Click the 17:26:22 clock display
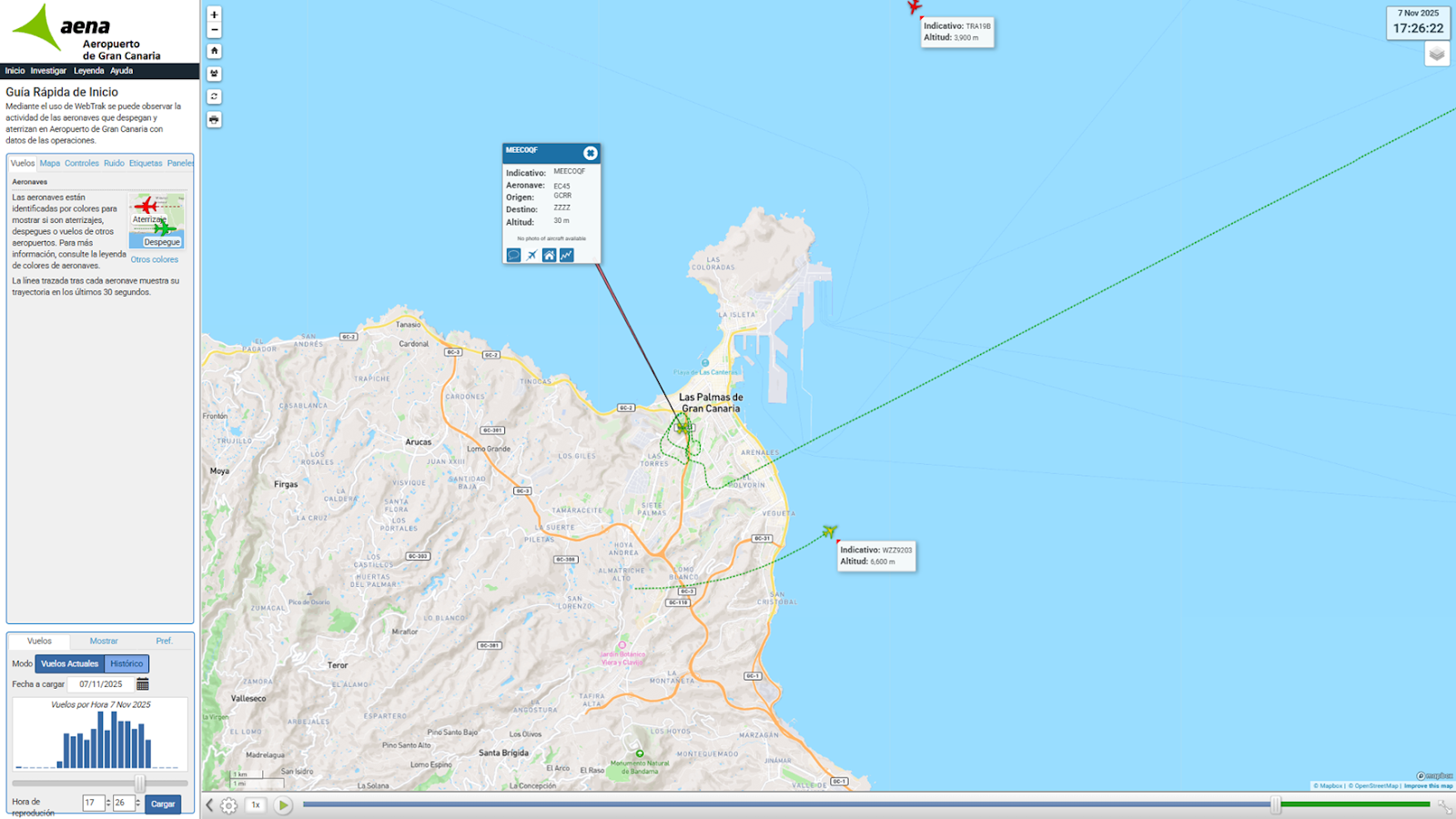This screenshot has height=819, width=1456. point(1419,28)
